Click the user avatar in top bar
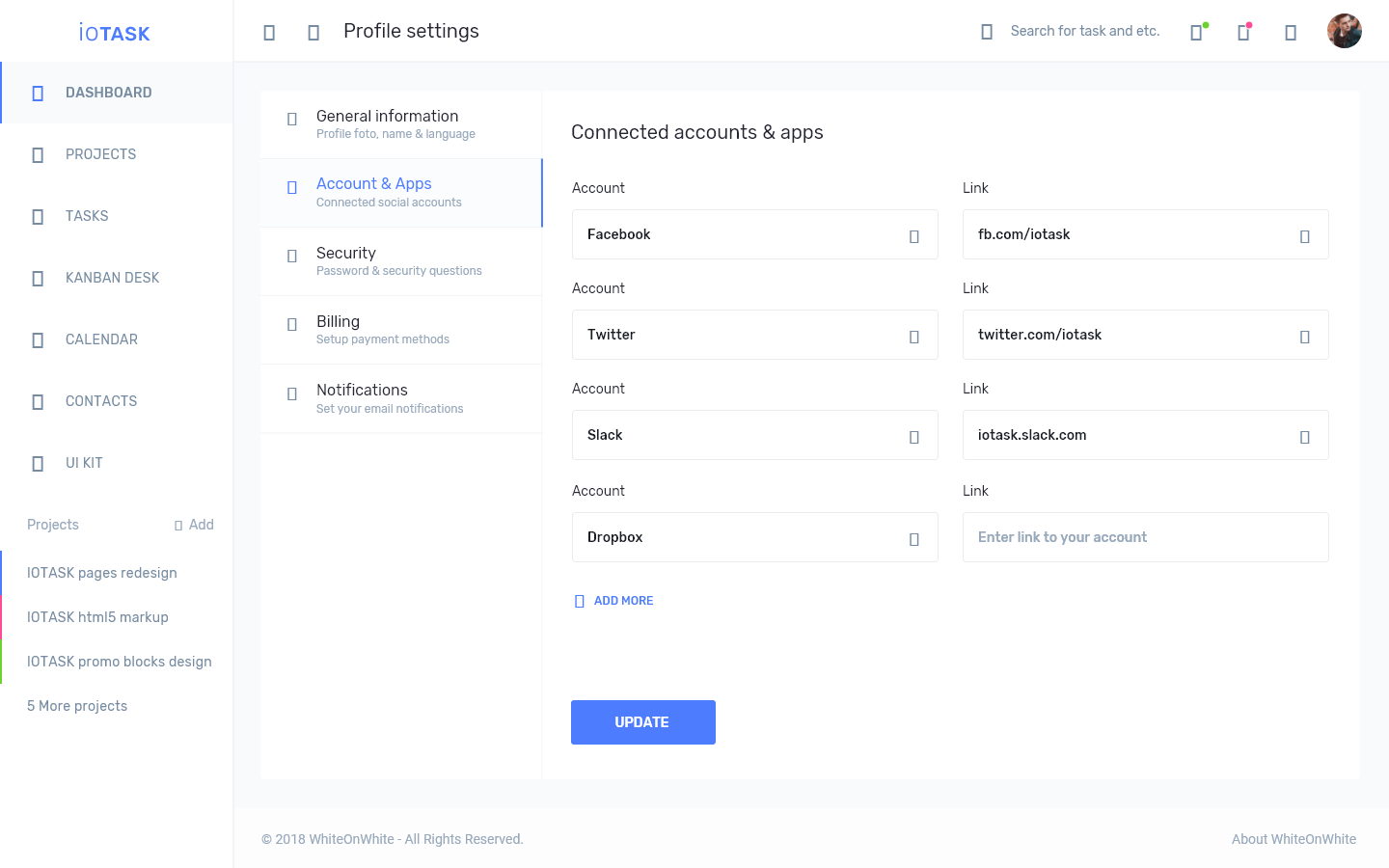 click(x=1344, y=31)
